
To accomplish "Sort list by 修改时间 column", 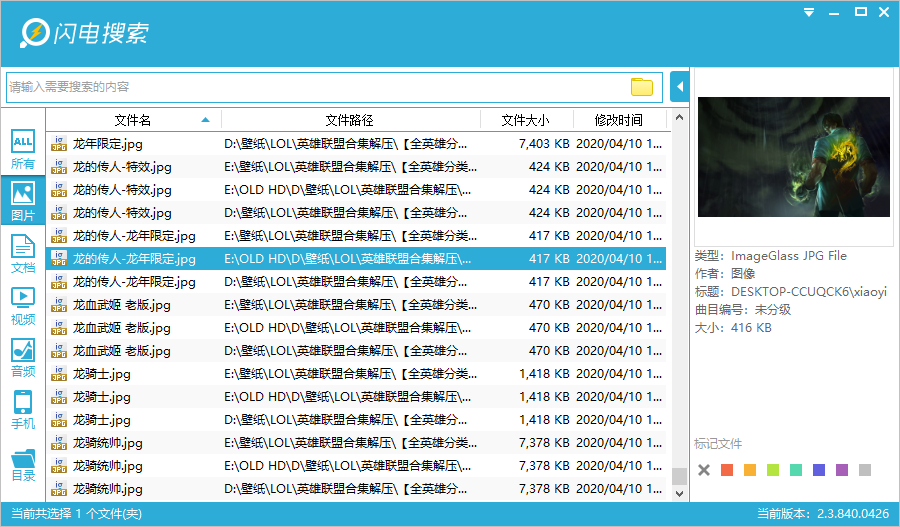I will coord(618,120).
